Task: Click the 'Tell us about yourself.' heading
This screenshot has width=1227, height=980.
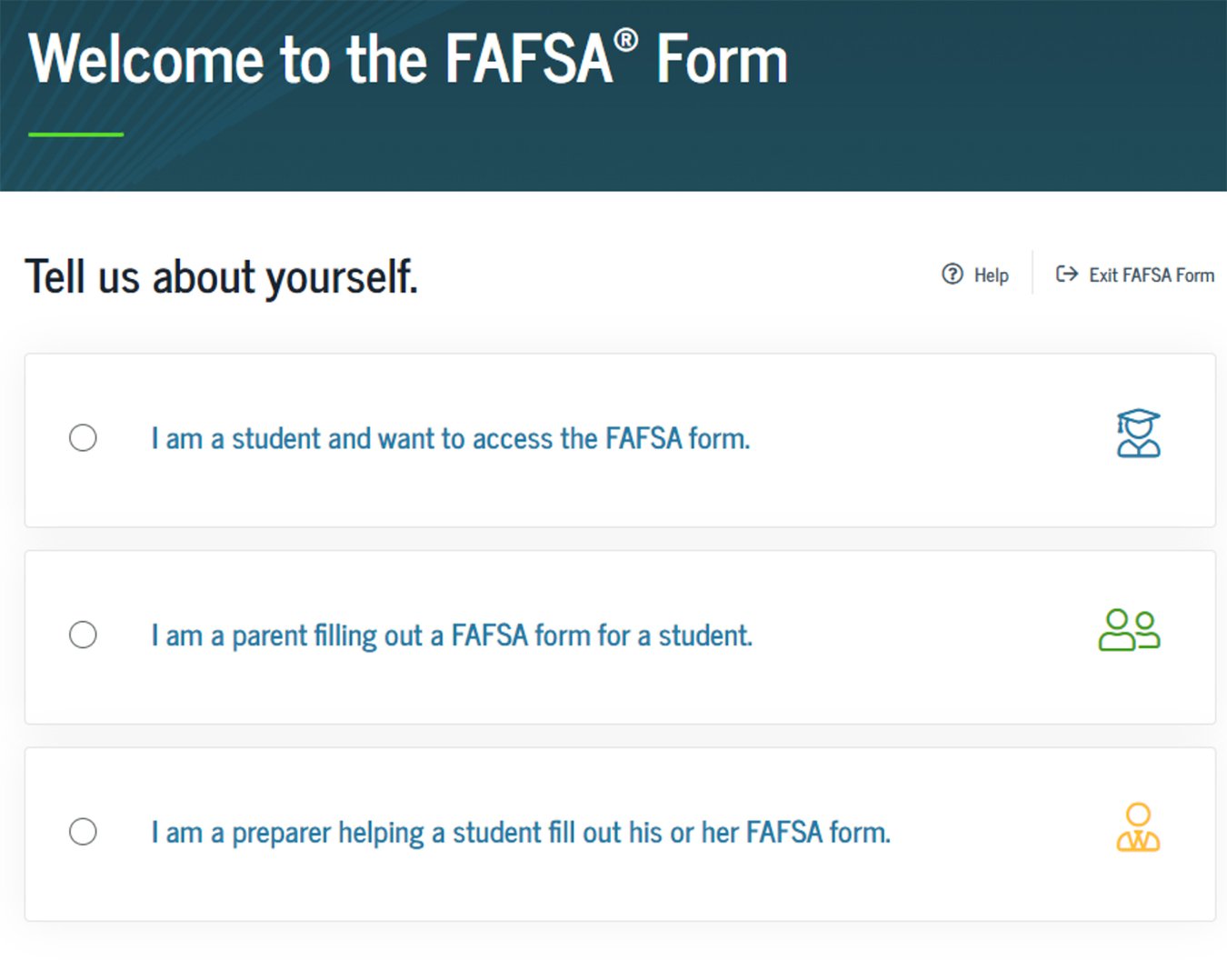Action: tap(222, 276)
